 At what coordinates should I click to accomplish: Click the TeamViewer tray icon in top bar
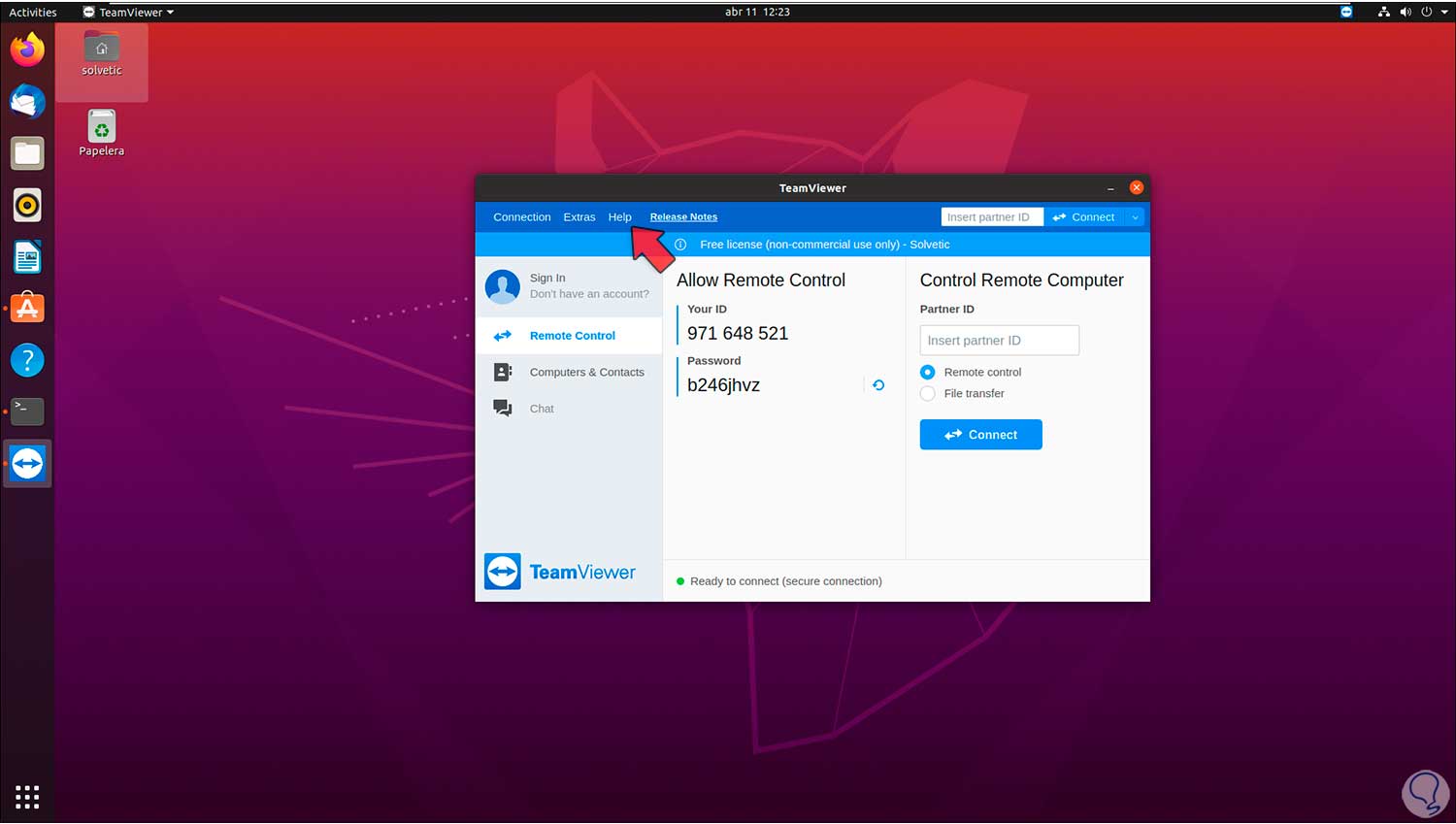1346,12
